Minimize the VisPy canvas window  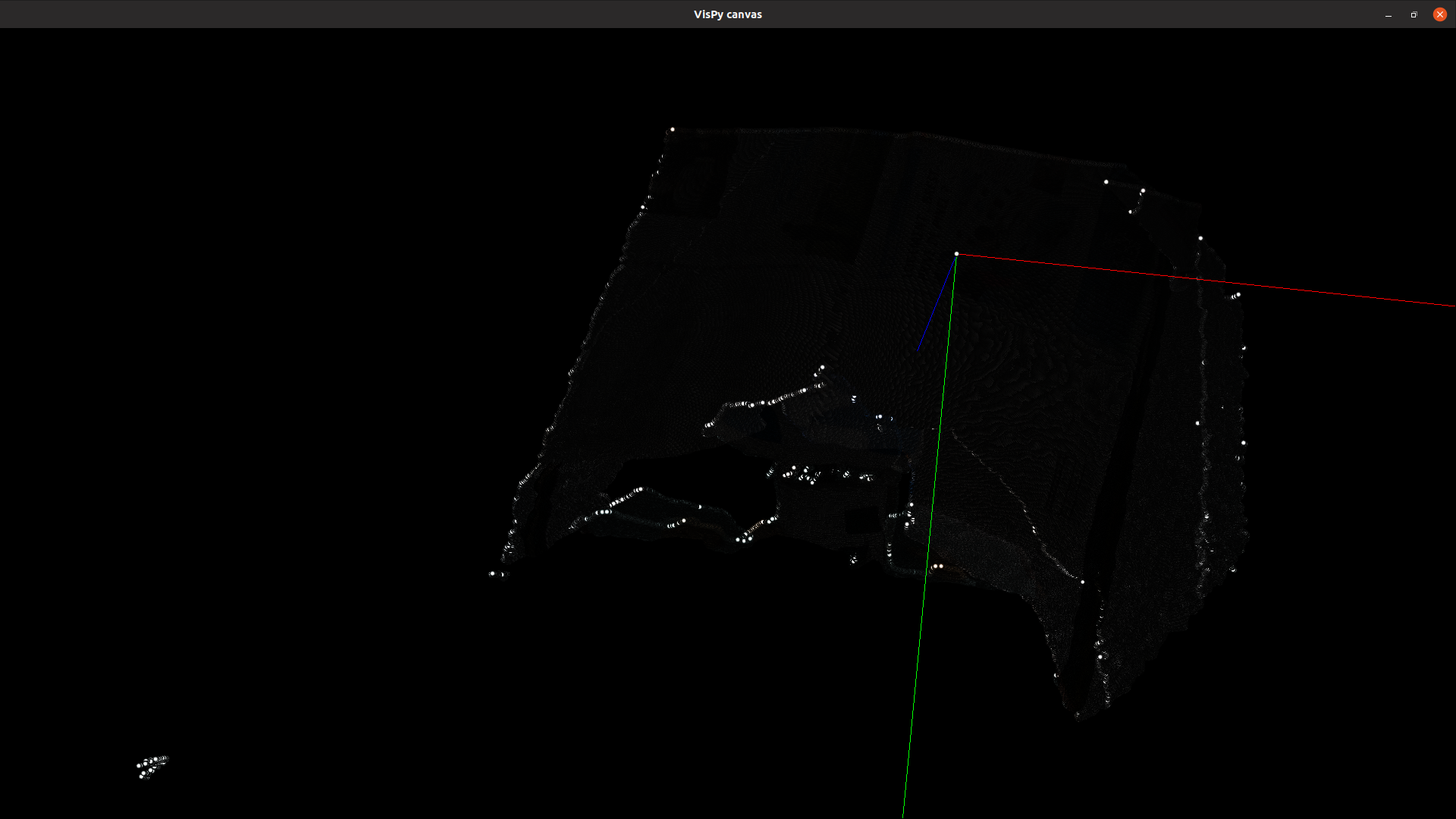(1388, 14)
